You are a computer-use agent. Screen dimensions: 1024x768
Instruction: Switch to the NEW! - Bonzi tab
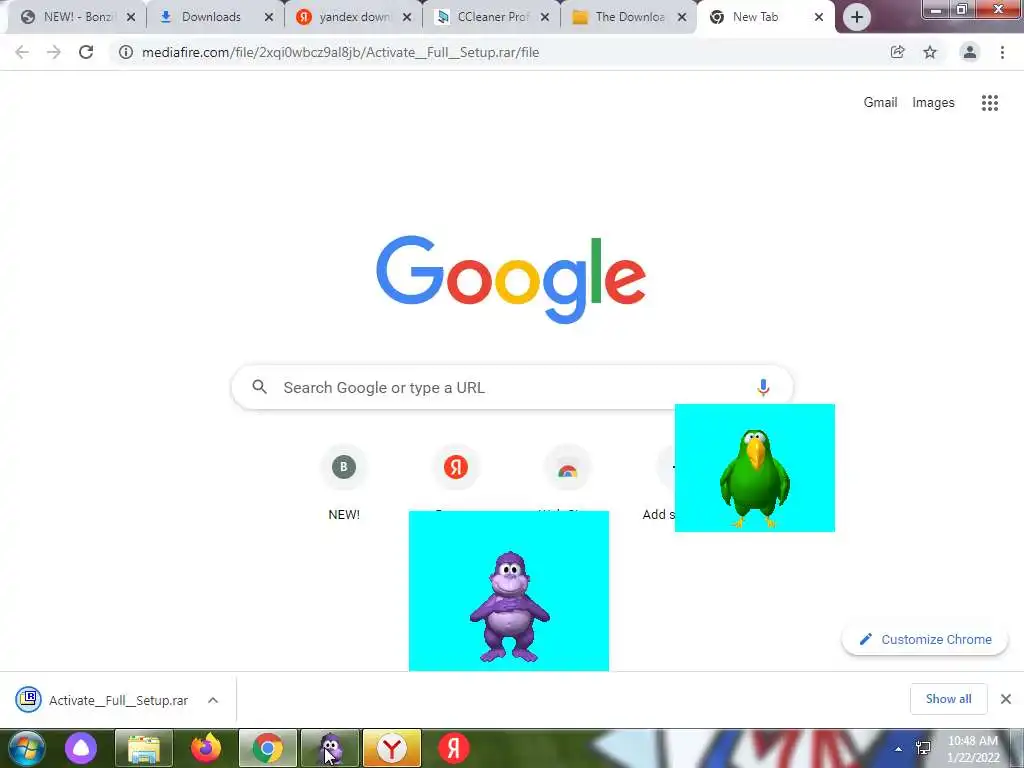[76, 17]
